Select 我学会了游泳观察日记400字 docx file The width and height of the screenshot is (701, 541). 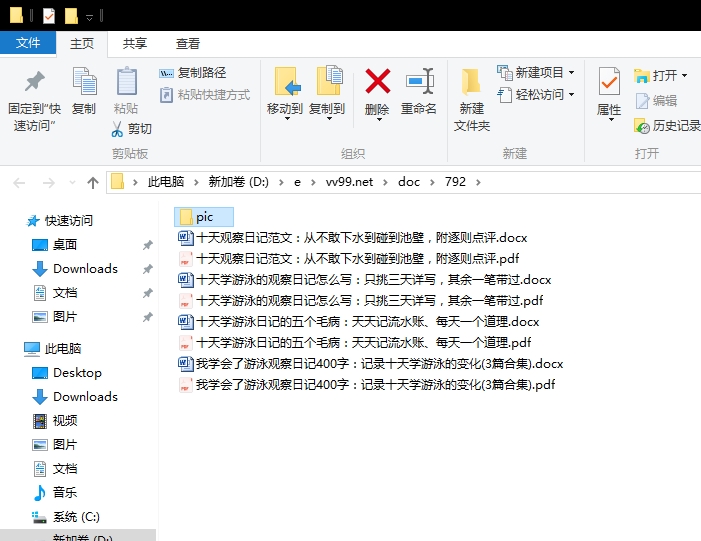371,363
